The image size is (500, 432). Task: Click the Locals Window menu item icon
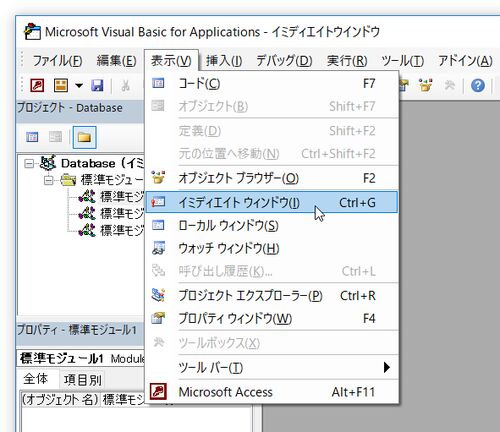coord(158,225)
